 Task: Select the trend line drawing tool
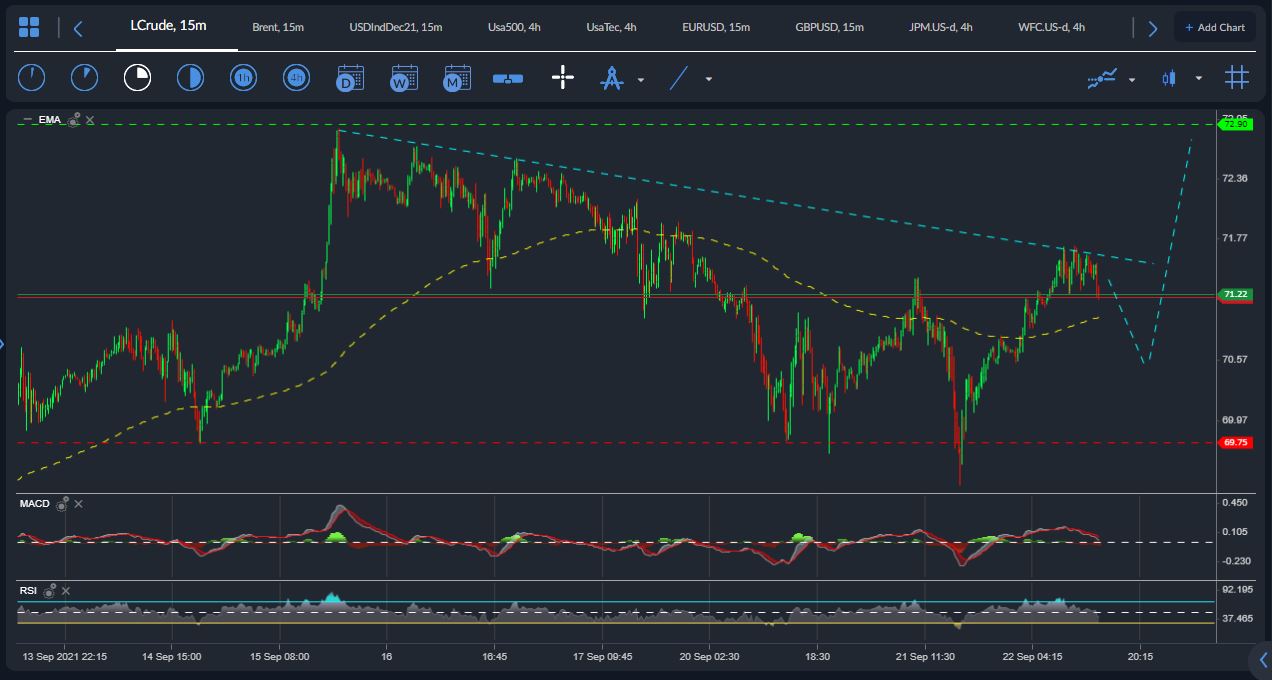click(x=679, y=78)
